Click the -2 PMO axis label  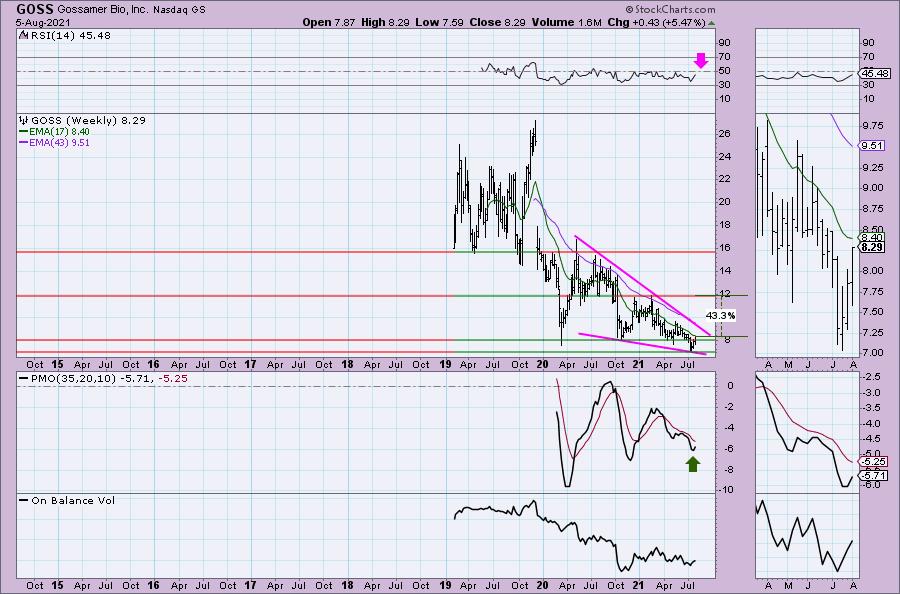729,406
